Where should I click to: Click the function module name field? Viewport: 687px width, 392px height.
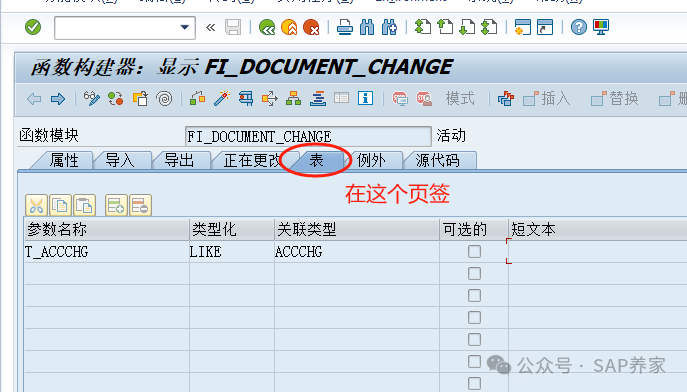click(308, 137)
